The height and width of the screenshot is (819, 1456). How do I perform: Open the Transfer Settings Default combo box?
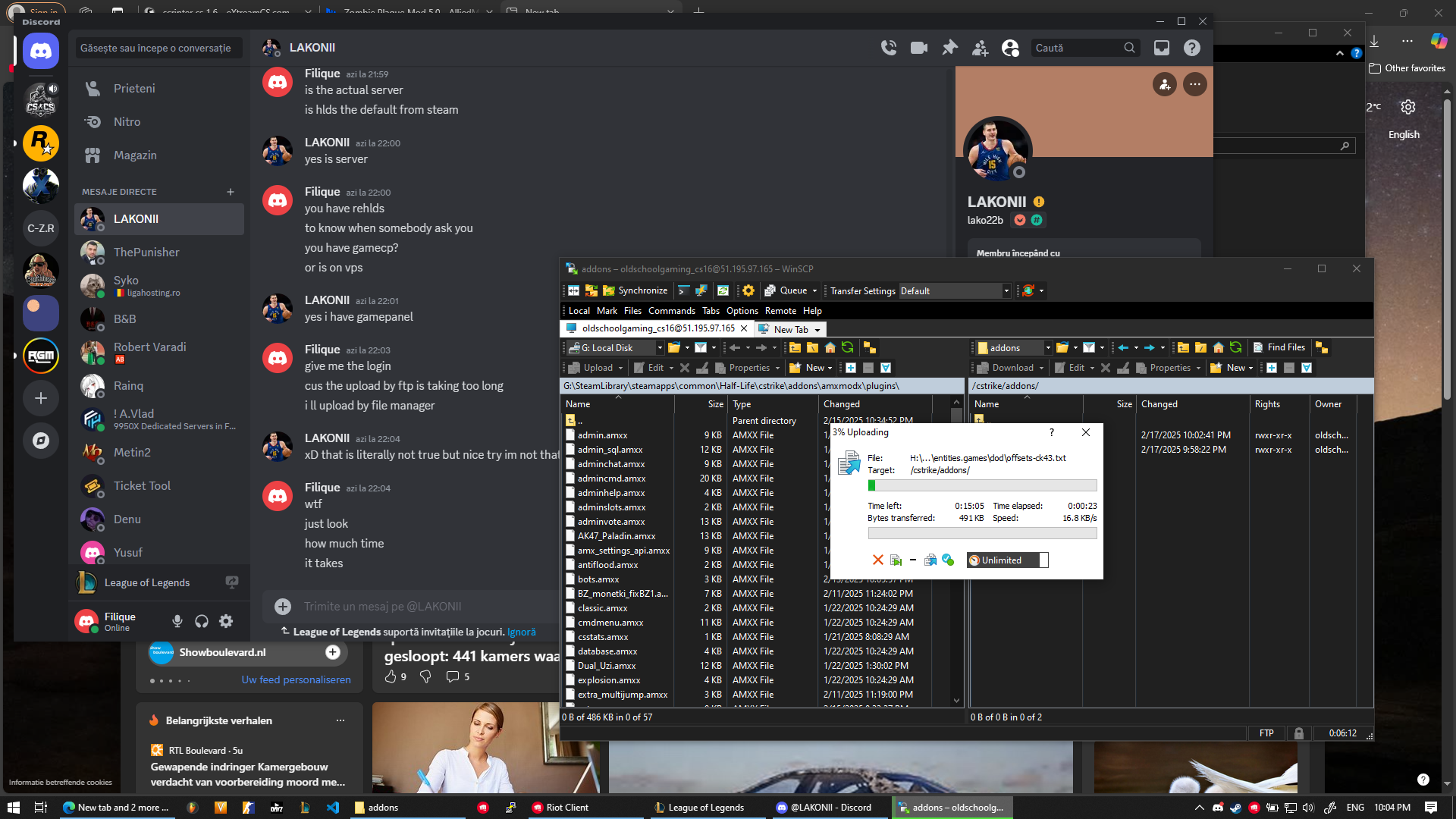955,291
